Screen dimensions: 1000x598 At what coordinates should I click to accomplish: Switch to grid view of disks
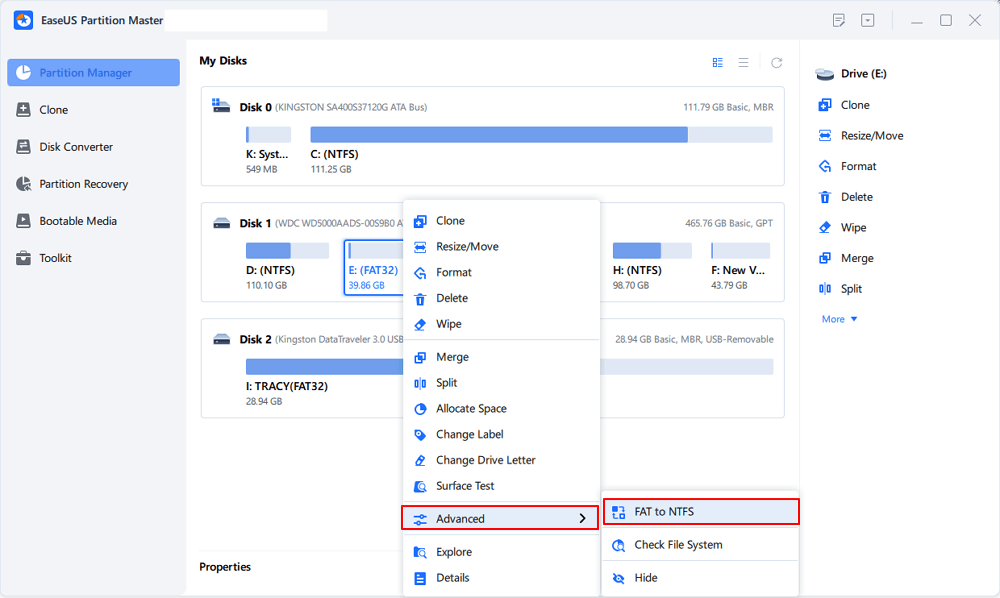point(717,62)
